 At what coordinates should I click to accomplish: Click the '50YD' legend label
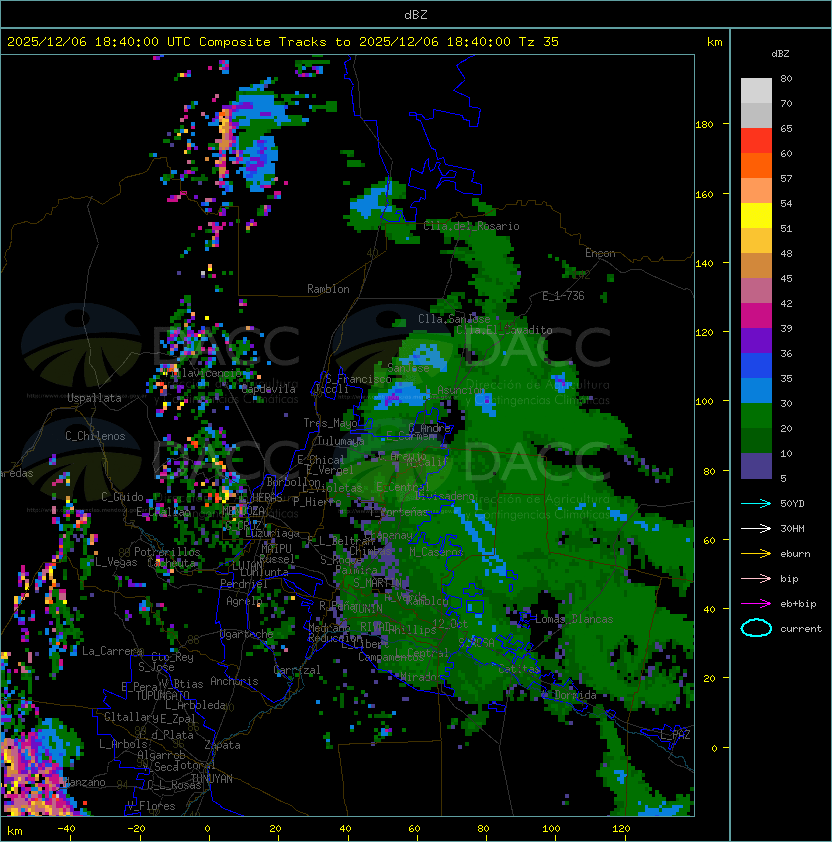tap(792, 503)
